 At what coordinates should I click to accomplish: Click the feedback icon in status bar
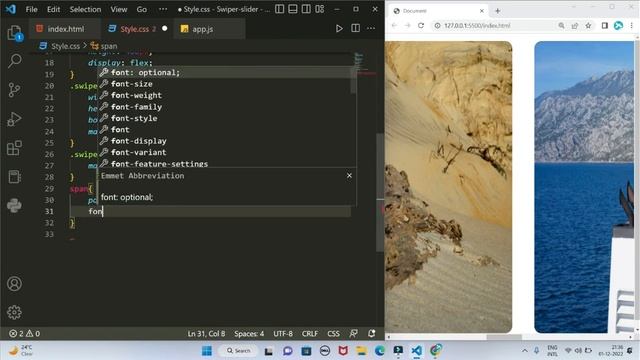(353, 333)
